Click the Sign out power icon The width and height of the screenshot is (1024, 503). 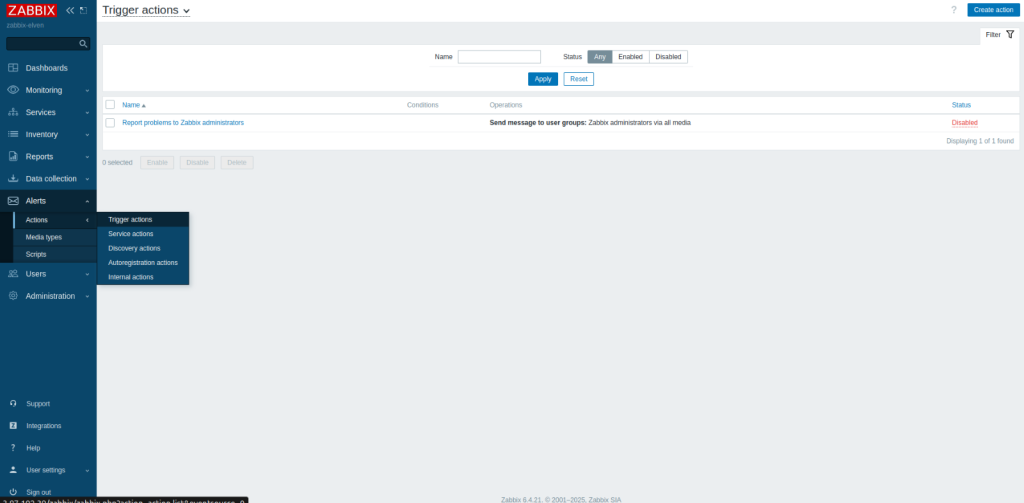tap(13, 492)
